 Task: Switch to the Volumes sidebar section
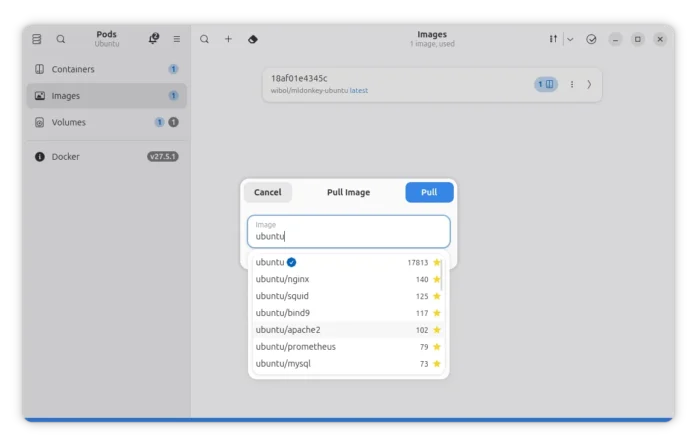(68, 122)
